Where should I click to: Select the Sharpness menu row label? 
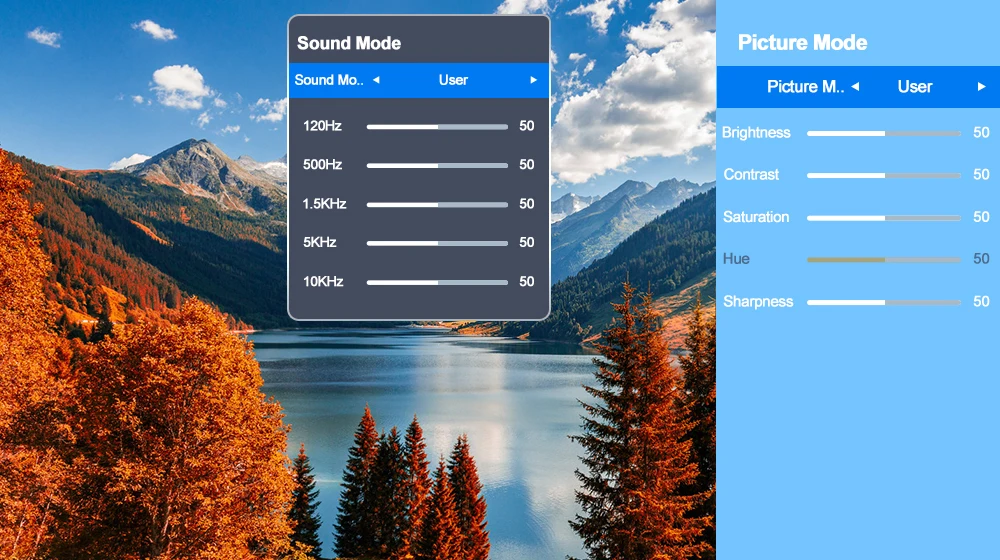click(758, 302)
